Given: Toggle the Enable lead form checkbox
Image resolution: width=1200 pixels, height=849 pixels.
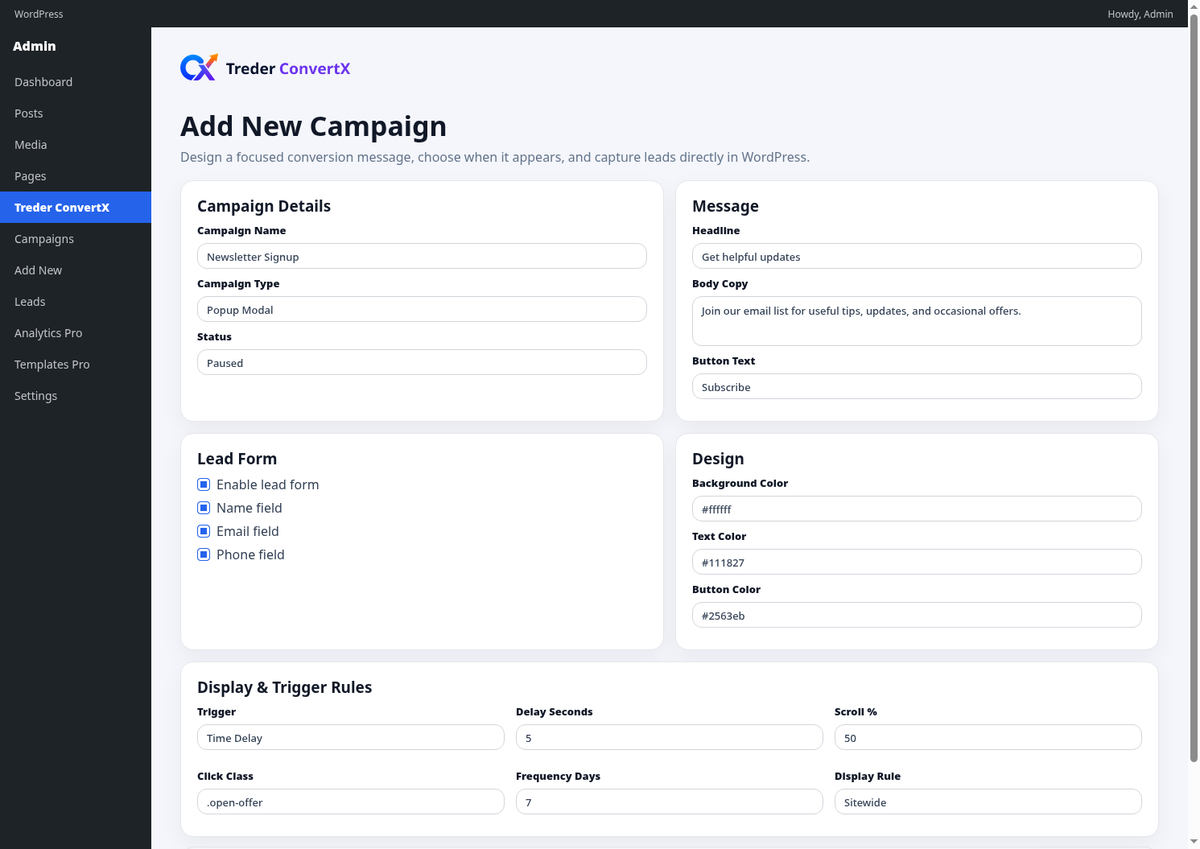Looking at the screenshot, I should coord(204,484).
